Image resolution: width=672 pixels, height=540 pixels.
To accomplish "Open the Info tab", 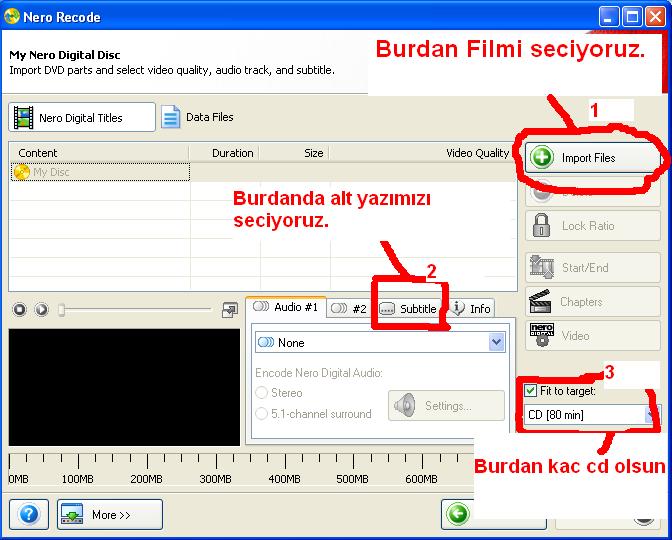I will pos(471,309).
